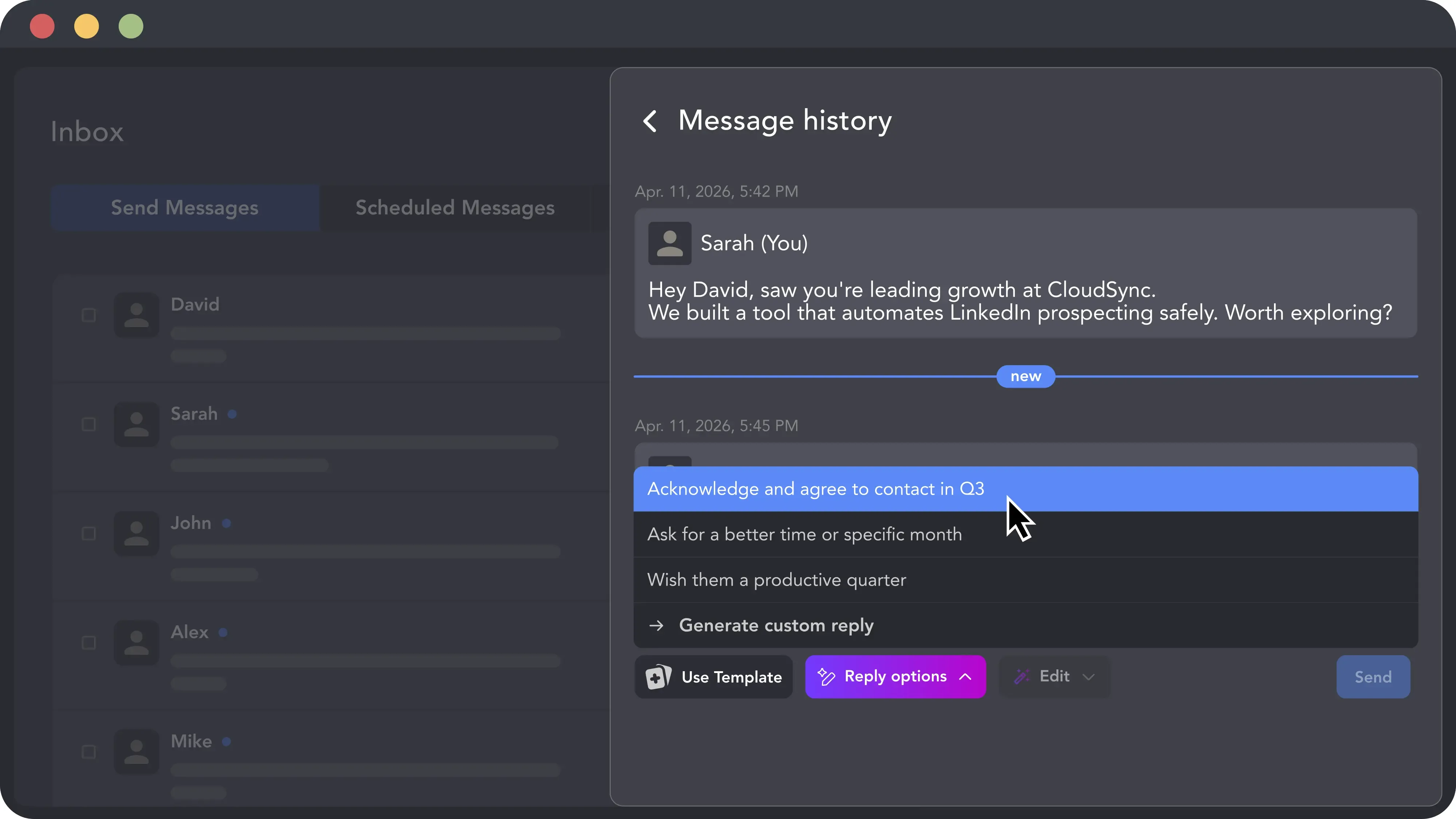
Task: Tick the checkbox for Mike
Action: click(x=89, y=752)
